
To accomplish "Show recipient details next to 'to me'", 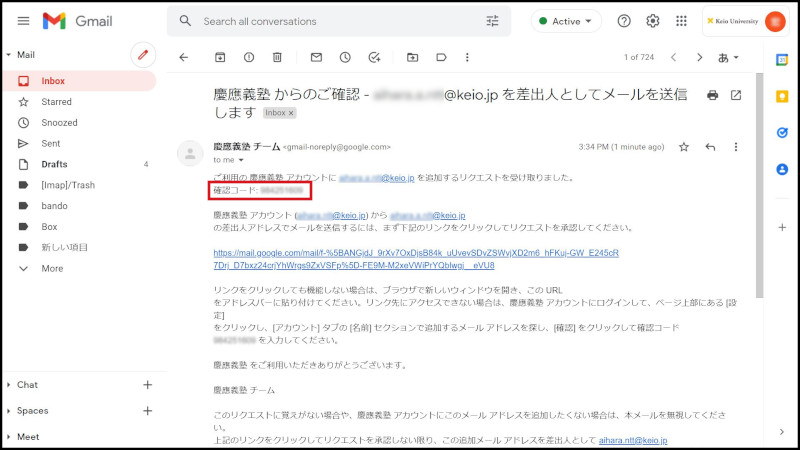I will click(x=242, y=159).
